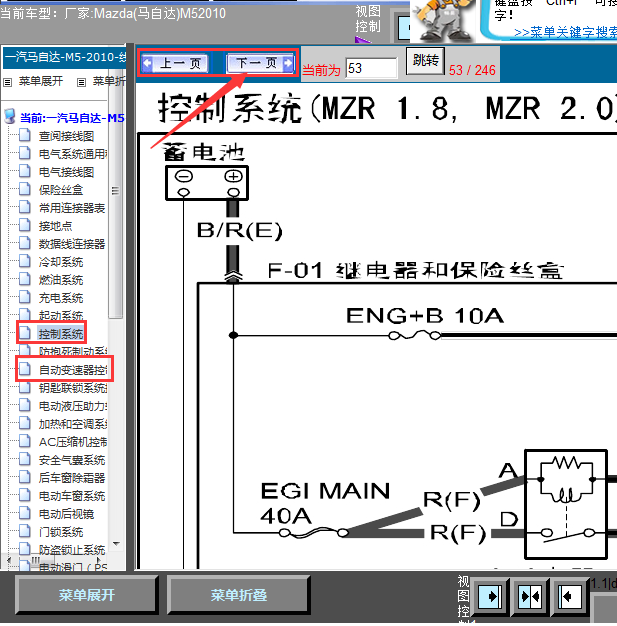Click the EGI MAIN 40A fuse label
617x626 pixels.
[325, 503]
